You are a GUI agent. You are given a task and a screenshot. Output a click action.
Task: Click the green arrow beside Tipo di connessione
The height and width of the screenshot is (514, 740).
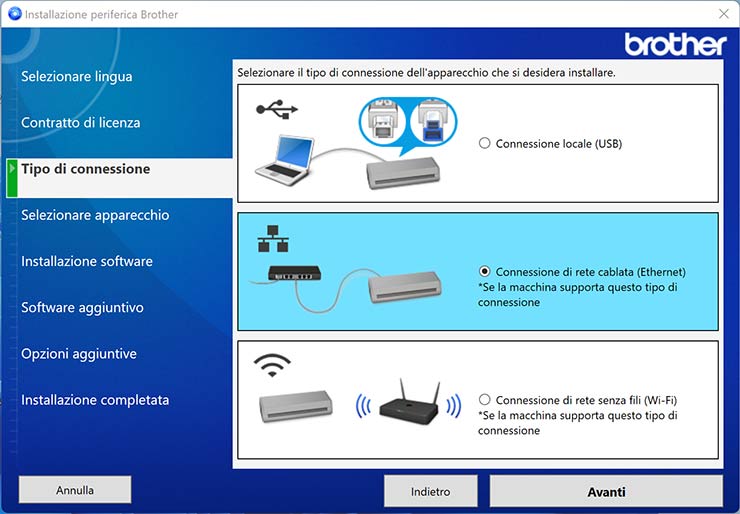click(11, 169)
